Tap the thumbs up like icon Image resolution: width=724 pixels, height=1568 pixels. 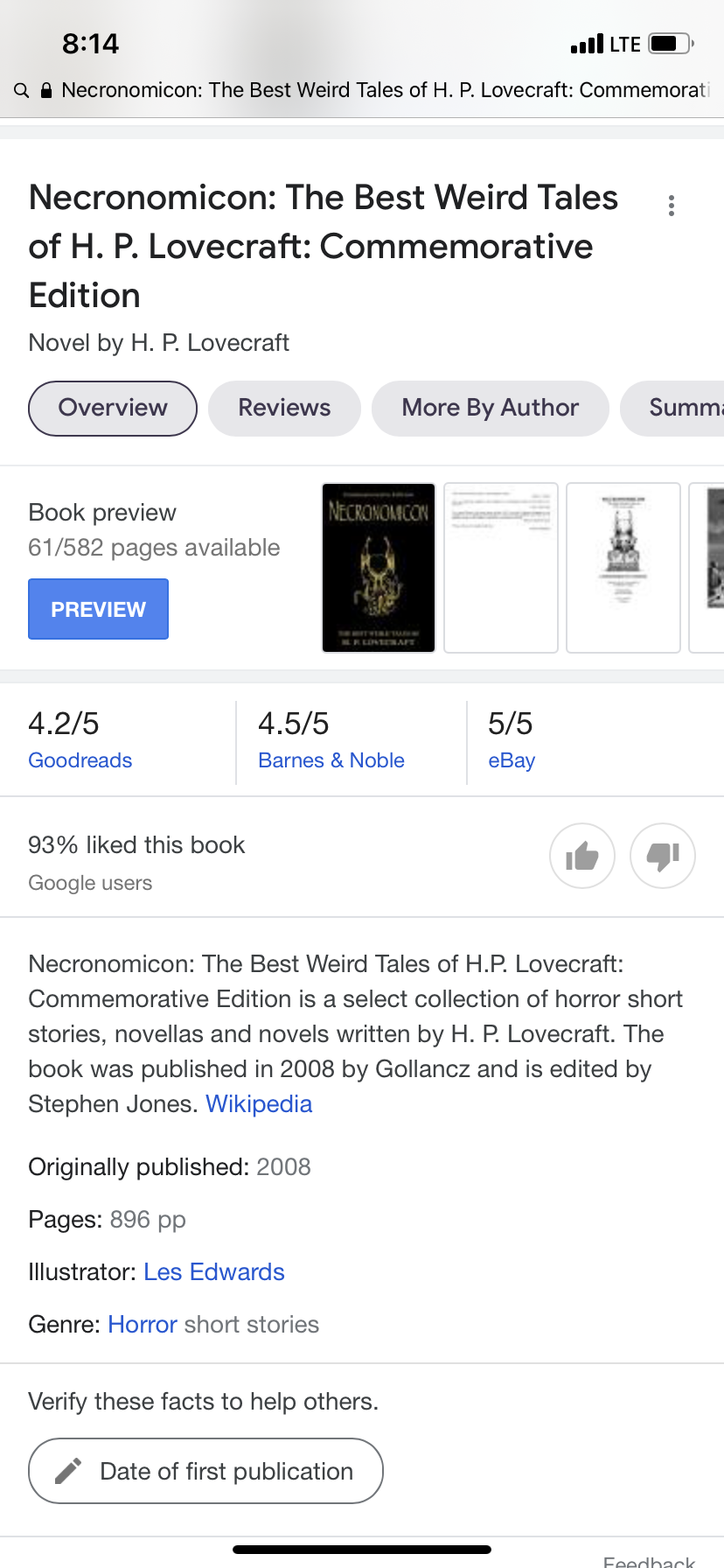(582, 856)
